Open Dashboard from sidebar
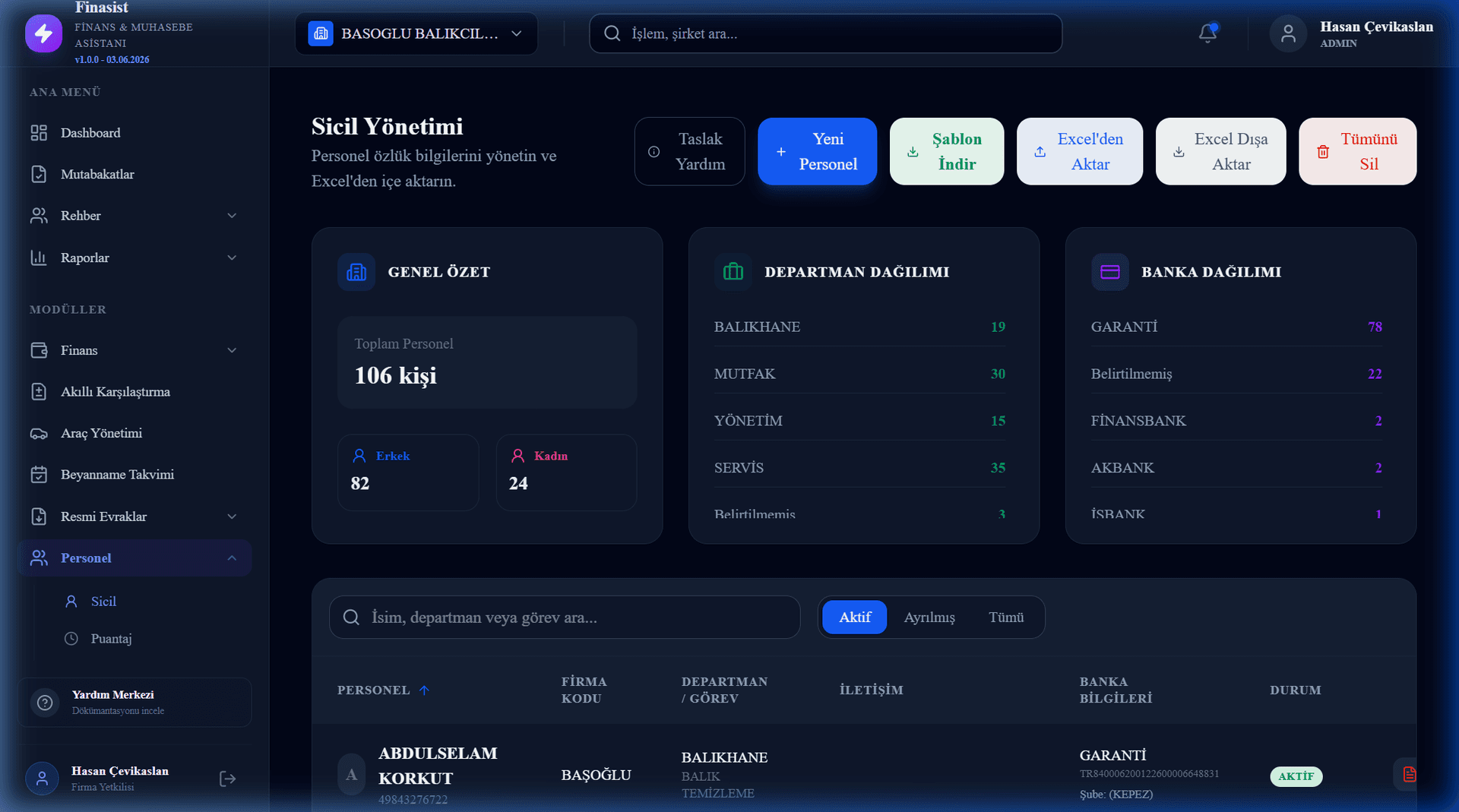 pyautogui.click(x=135, y=133)
